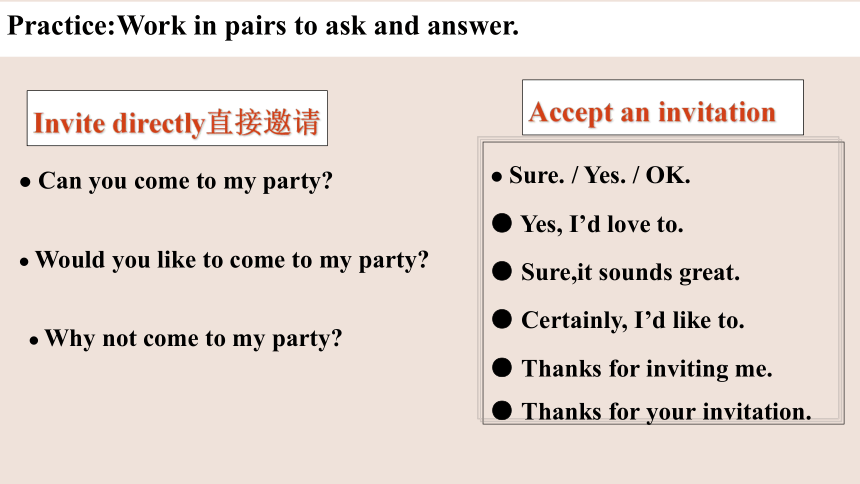Click 'Why not come to my party?' line
This screenshot has height=484, width=860.
(193, 339)
